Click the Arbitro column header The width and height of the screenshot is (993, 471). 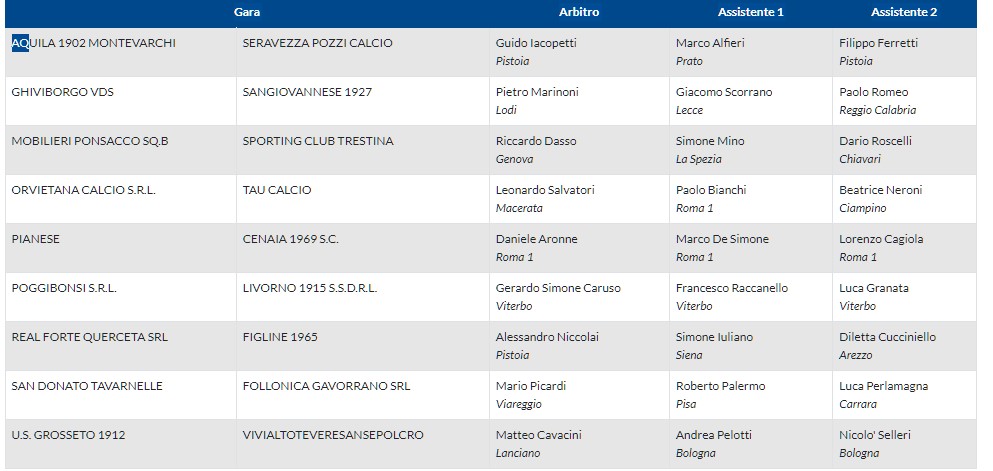(x=579, y=13)
